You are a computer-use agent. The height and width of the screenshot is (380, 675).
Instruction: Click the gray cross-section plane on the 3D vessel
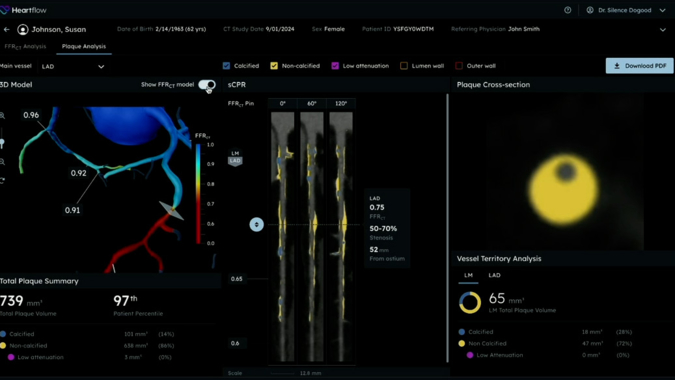[x=172, y=210]
